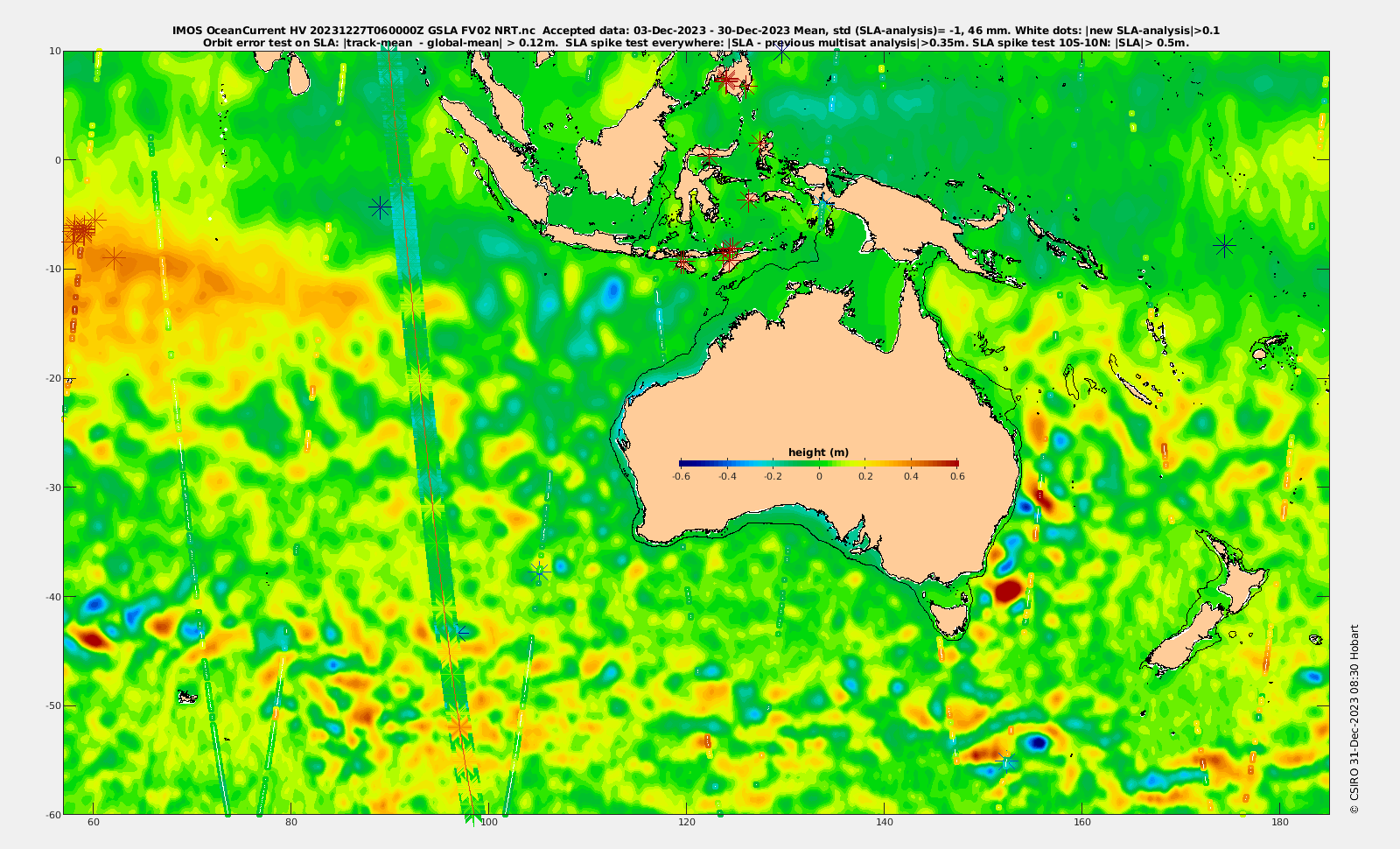Click longitude axis label 140
This screenshot has width=1400, height=849.
tap(885, 823)
